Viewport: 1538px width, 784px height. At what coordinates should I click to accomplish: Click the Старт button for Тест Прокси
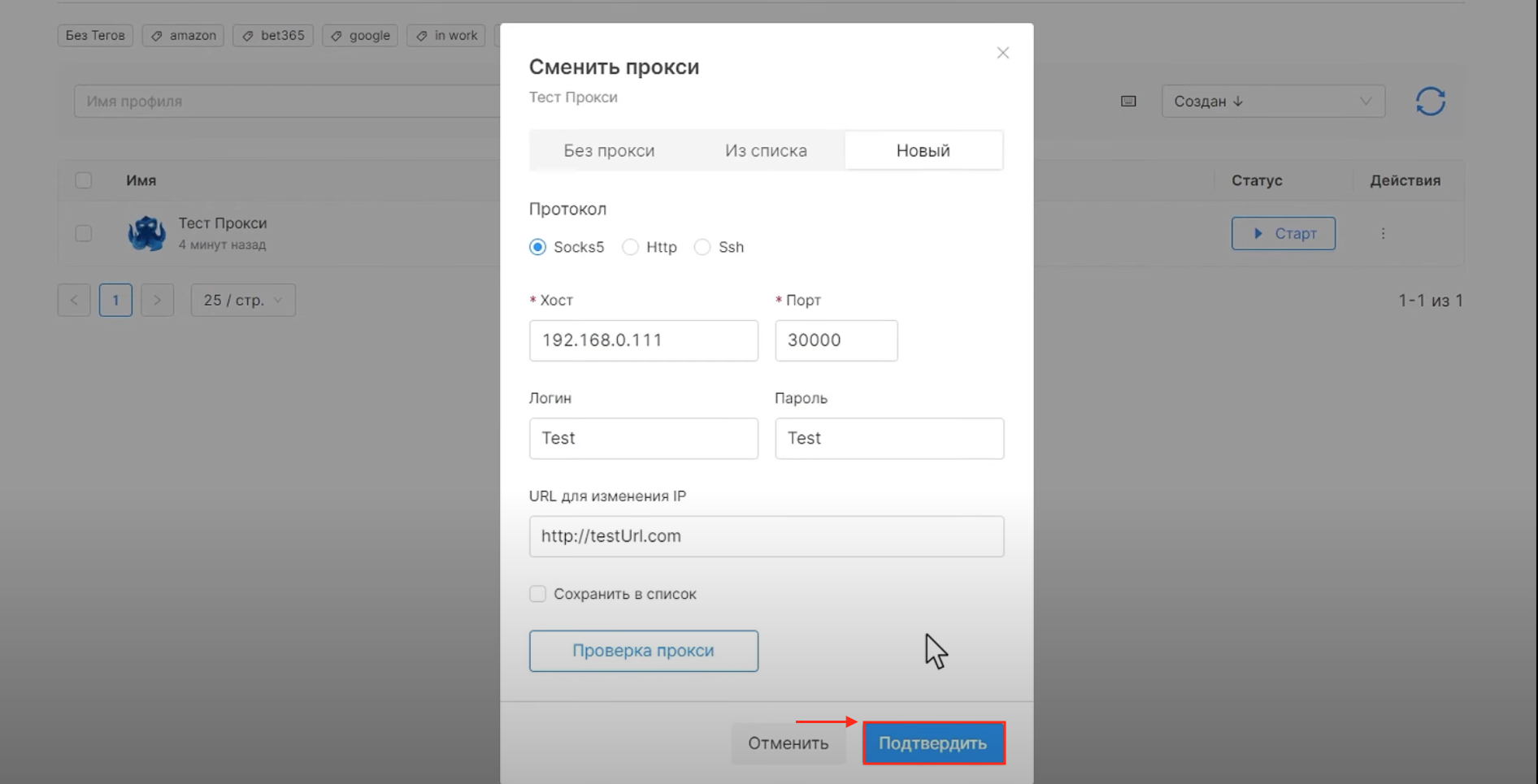tap(1283, 233)
